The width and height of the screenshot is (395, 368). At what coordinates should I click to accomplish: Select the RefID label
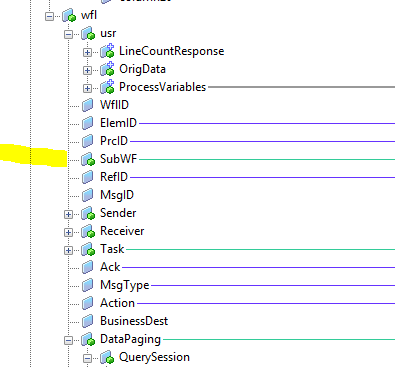[114, 177]
